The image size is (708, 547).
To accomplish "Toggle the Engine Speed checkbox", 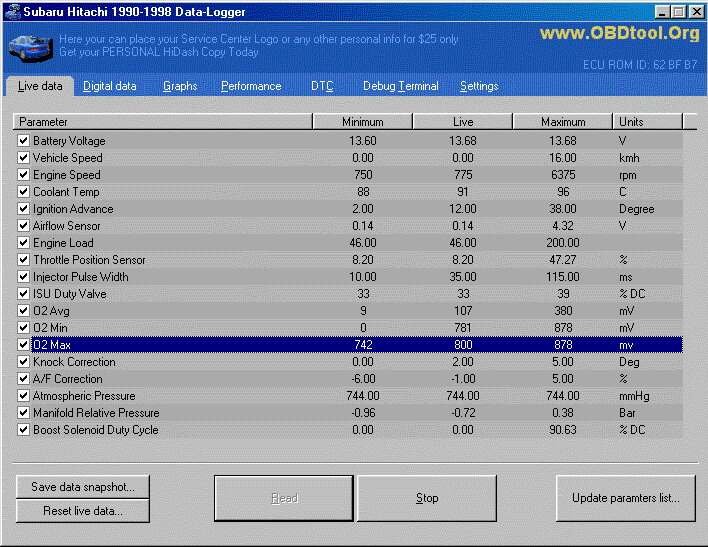I will click(23, 174).
